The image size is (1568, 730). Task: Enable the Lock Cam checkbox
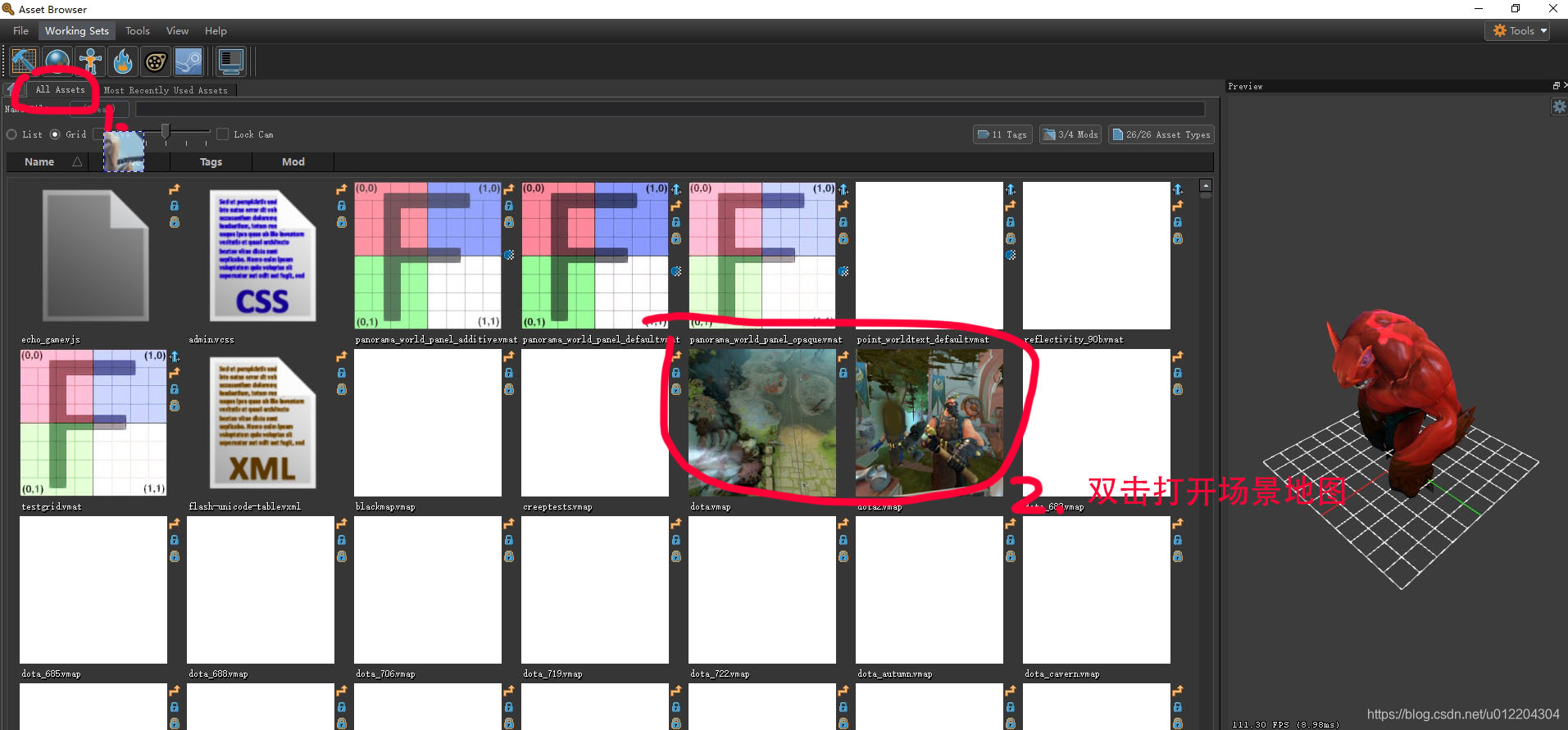click(222, 134)
